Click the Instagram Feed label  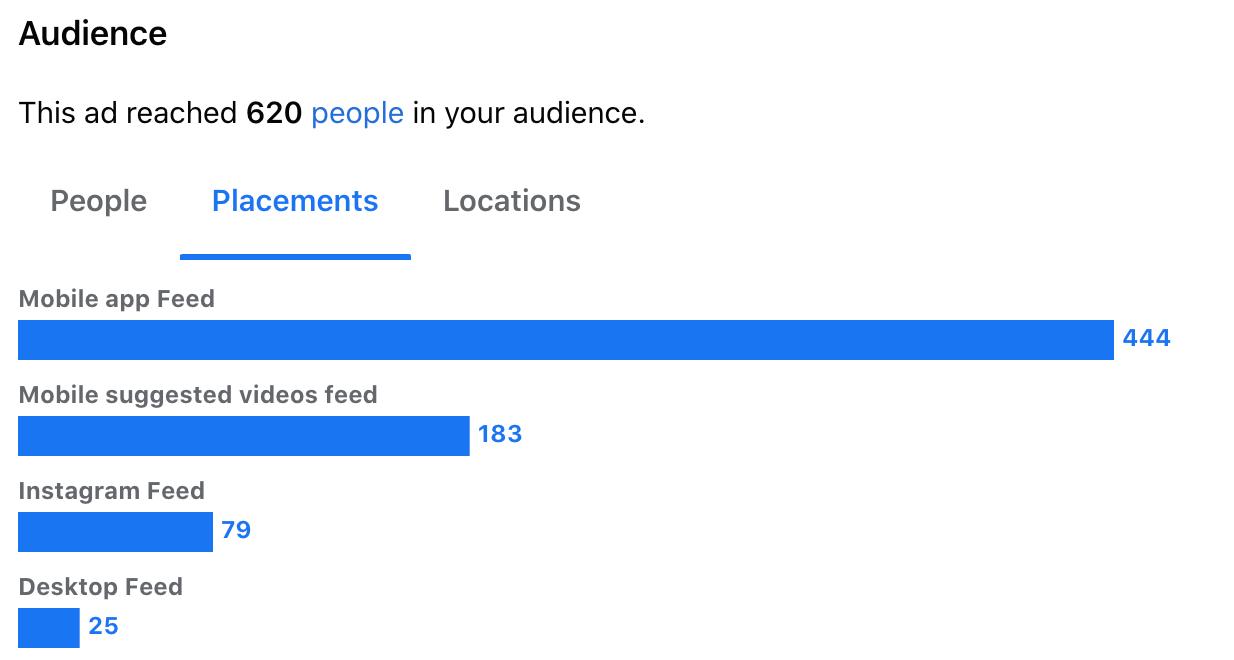tap(112, 491)
